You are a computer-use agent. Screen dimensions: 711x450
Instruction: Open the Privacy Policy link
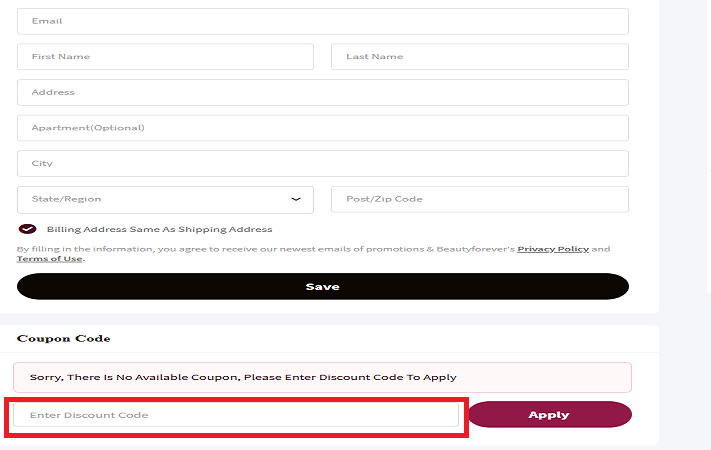[553, 249]
